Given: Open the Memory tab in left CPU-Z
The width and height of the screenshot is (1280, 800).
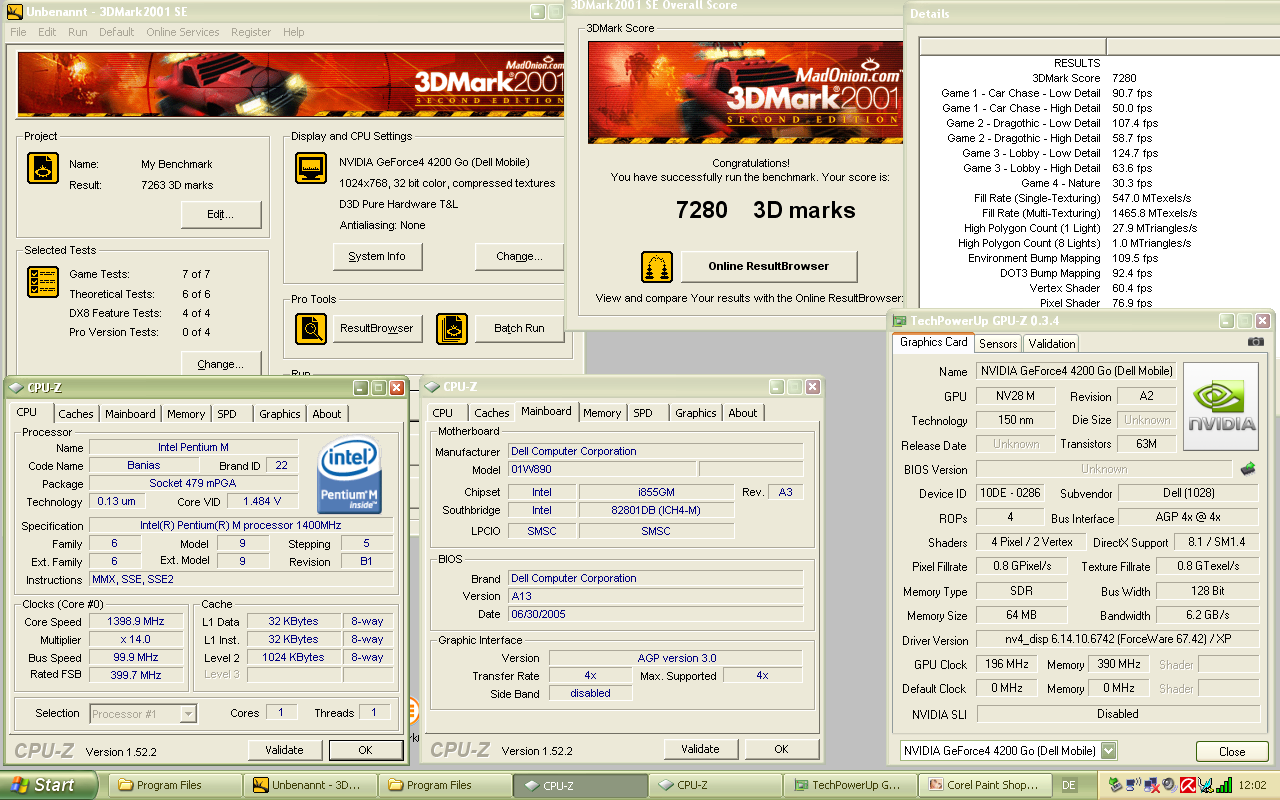Looking at the screenshot, I should tap(186, 414).
